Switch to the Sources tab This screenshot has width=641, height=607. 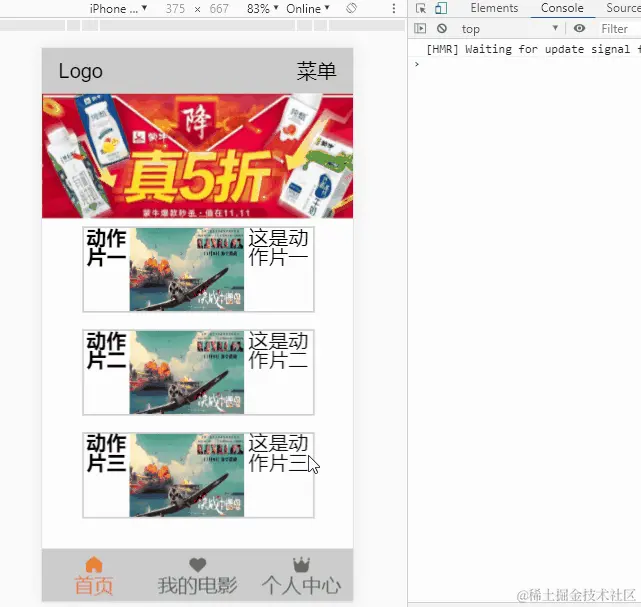coord(623,8)
